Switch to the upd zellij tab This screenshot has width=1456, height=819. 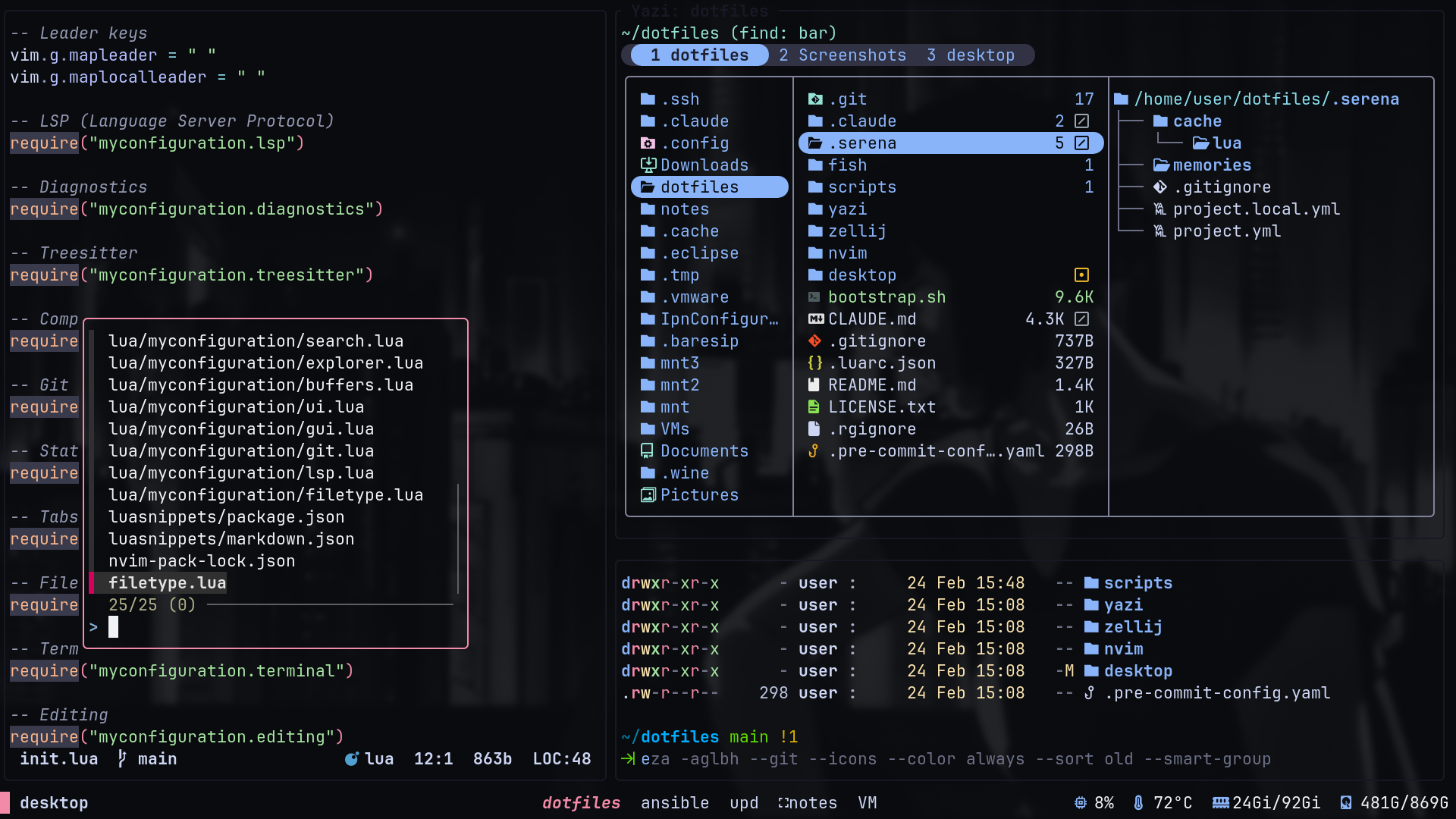pyautogui.click(x=744, y=803)
